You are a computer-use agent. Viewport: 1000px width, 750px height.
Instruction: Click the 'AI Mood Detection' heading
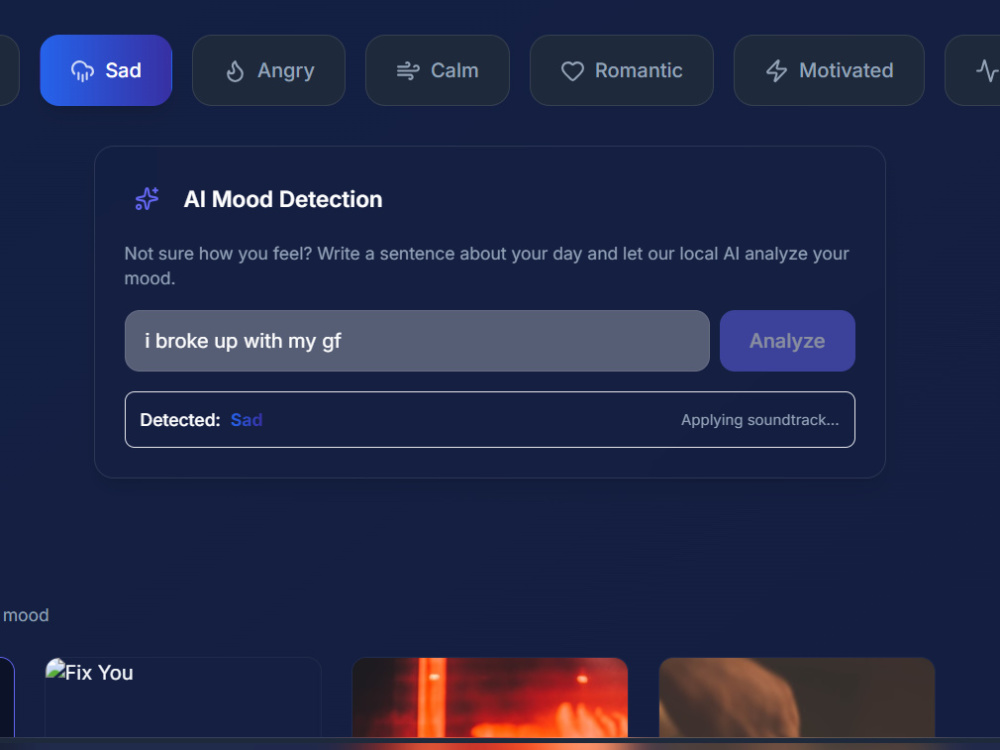point(283,200)
